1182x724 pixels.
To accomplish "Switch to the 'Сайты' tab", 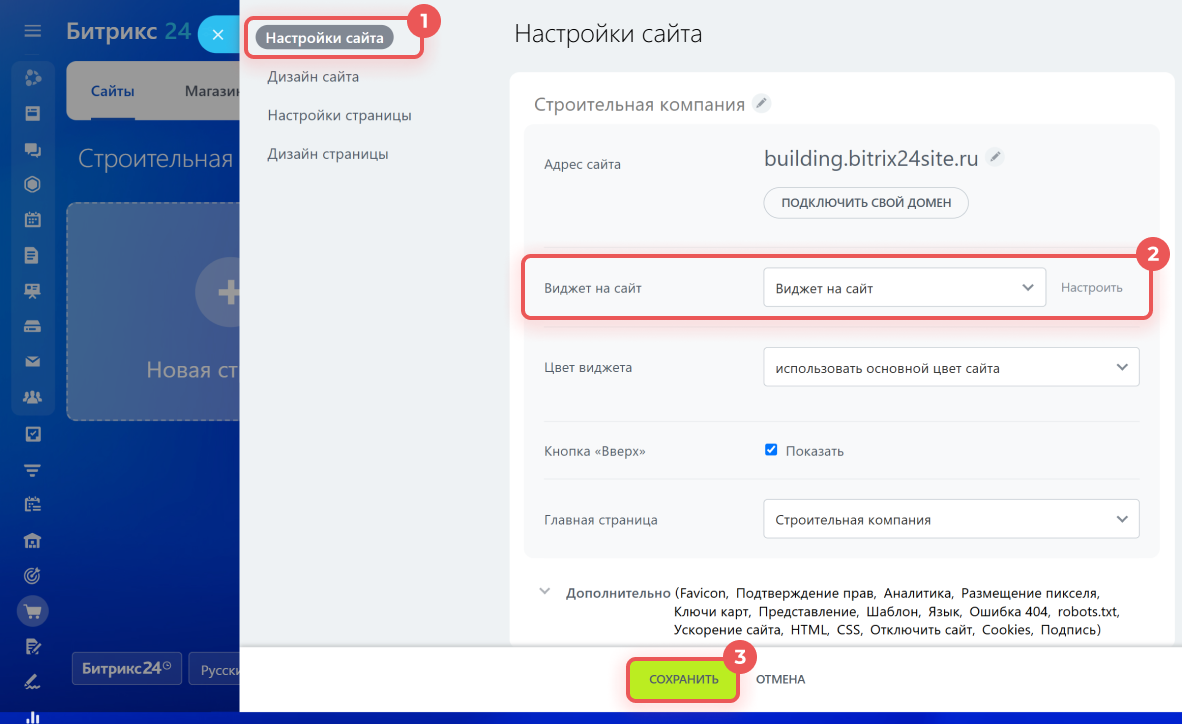I will [112, 91].
